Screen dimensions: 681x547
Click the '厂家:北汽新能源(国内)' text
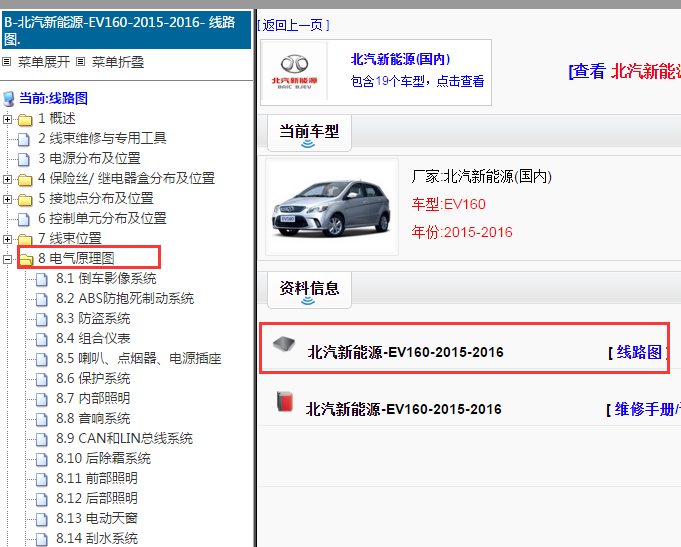click(482, 176)
